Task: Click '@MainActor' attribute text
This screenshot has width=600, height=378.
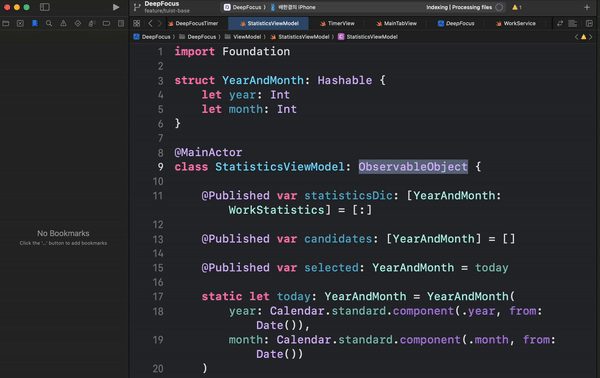Action: point(208,152)
